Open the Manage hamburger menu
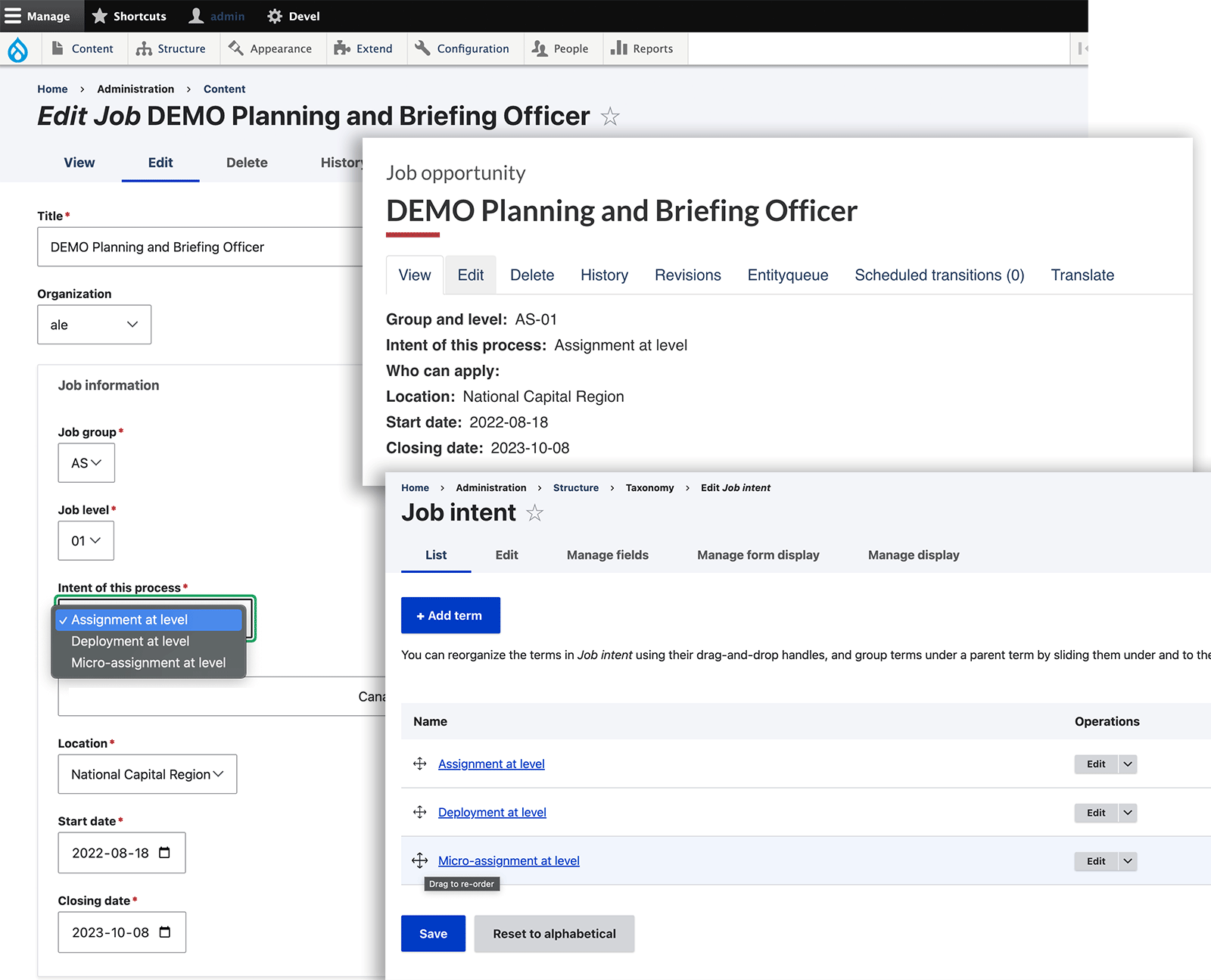This screenshot has height=980, width=1211. click(x=37, y=16)
